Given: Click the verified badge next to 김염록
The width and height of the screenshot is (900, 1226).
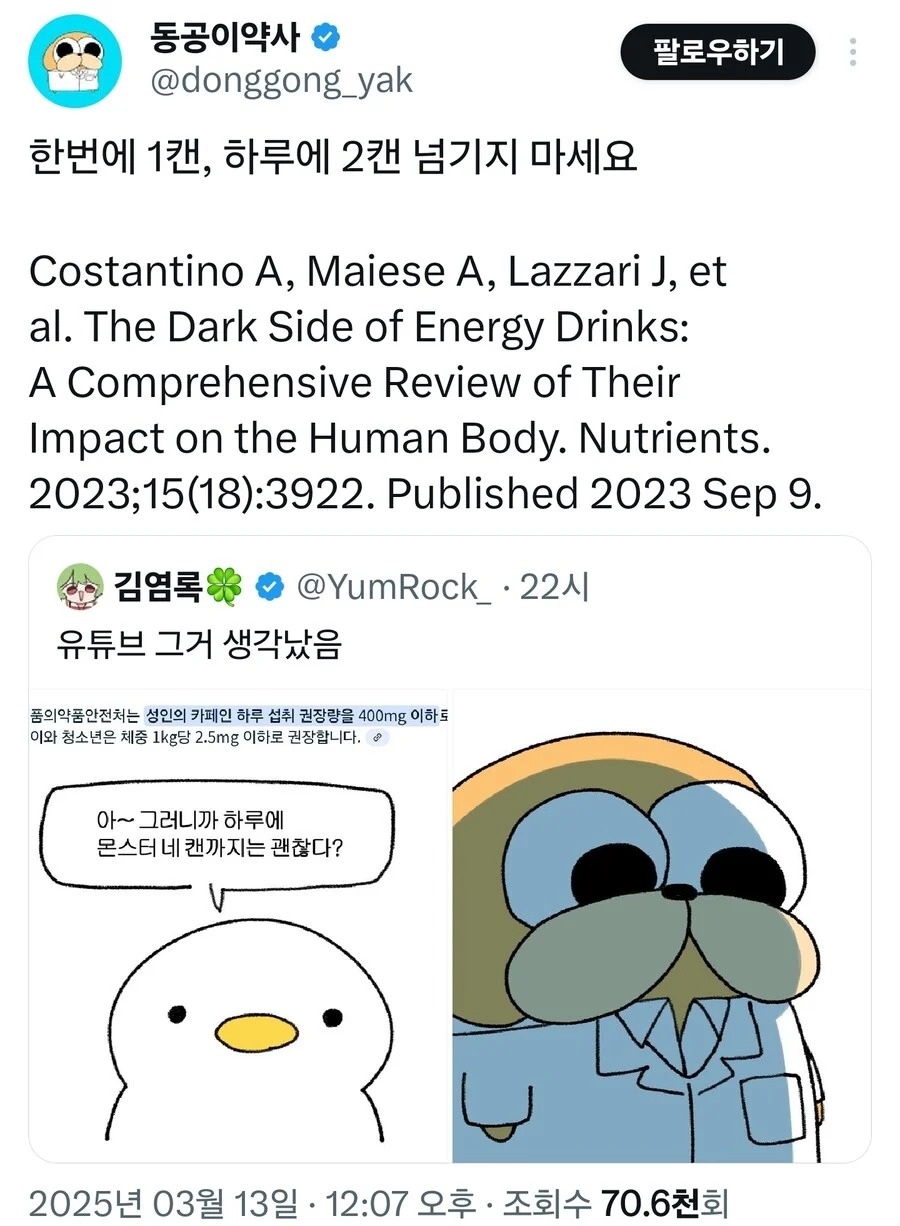Looking at the screenshot, I should tap(268, 587).
